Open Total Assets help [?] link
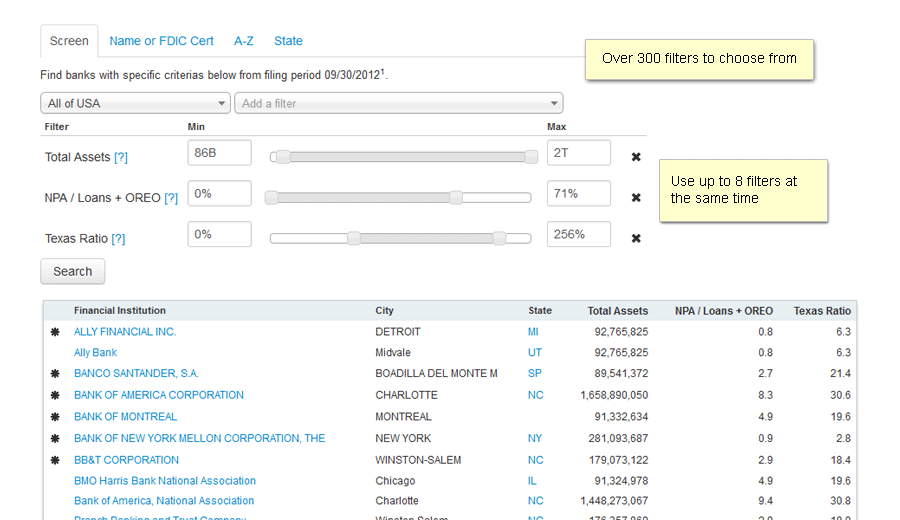Screen dimensions: 900x520 pos(121,157)
